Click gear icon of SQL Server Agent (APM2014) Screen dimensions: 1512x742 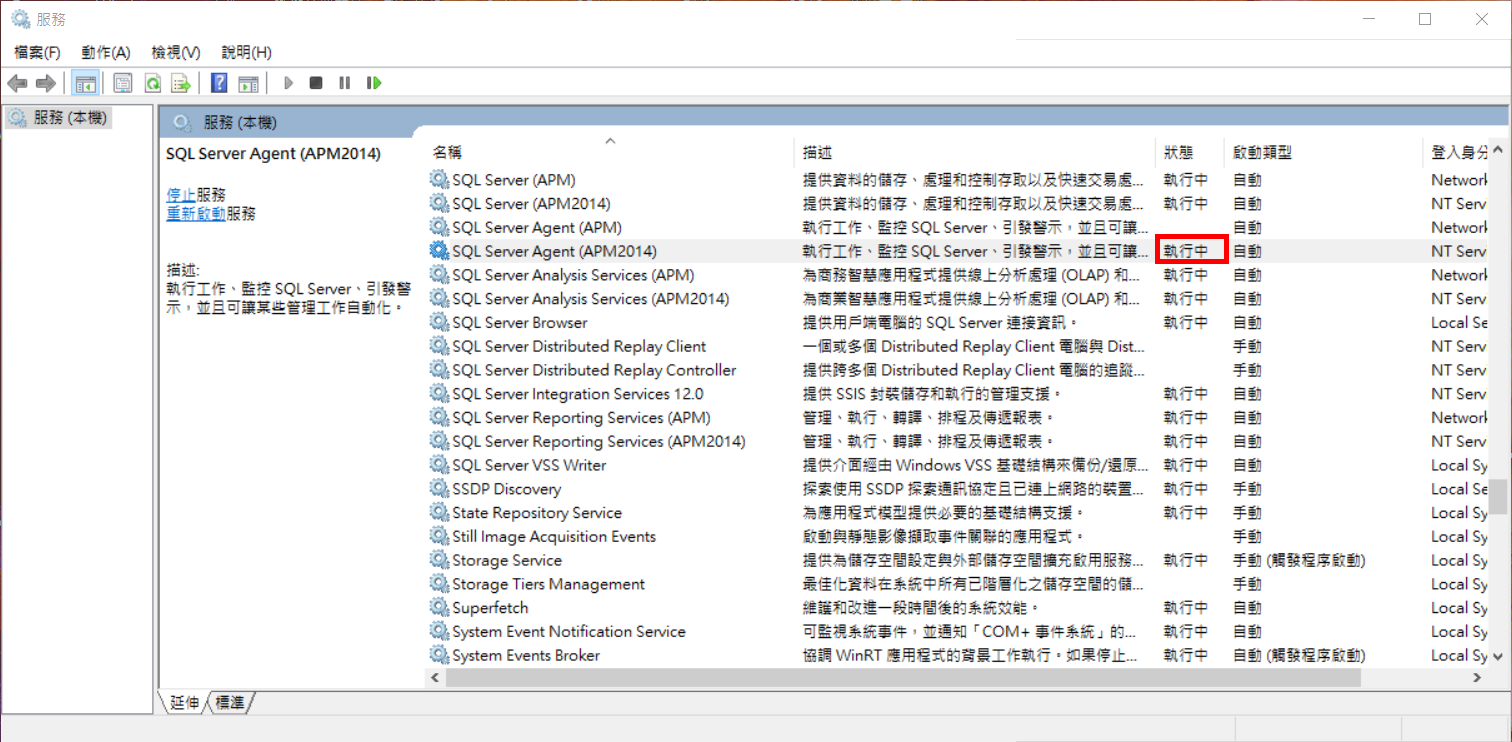[x=439, y=251]
